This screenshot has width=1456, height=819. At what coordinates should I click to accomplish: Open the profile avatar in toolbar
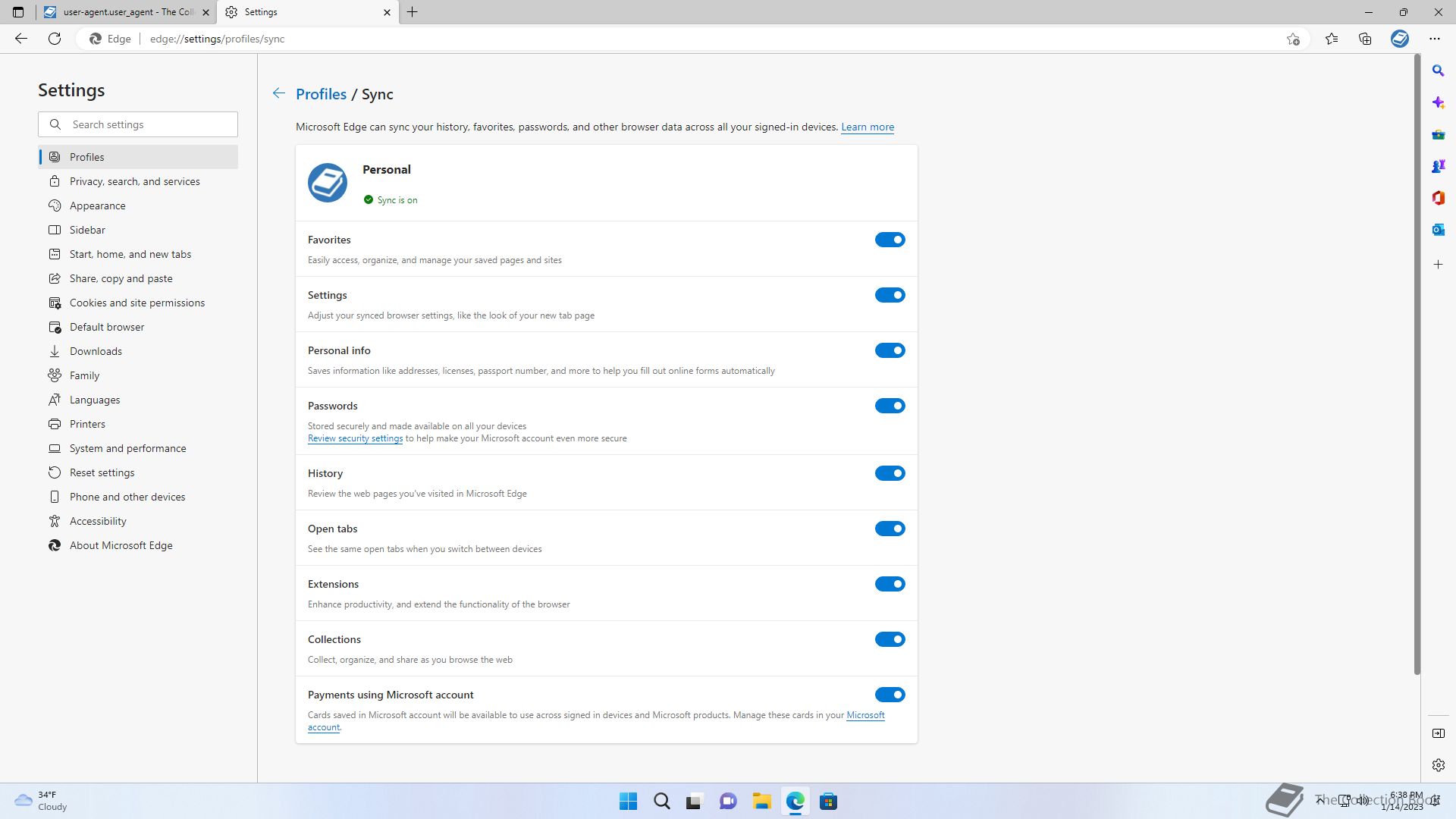[1400, 39]
